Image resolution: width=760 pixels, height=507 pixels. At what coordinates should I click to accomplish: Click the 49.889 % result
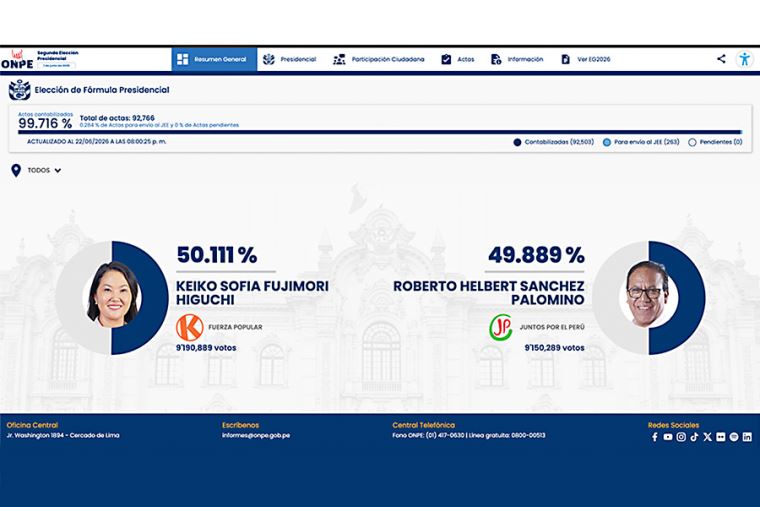click(536, 255)
